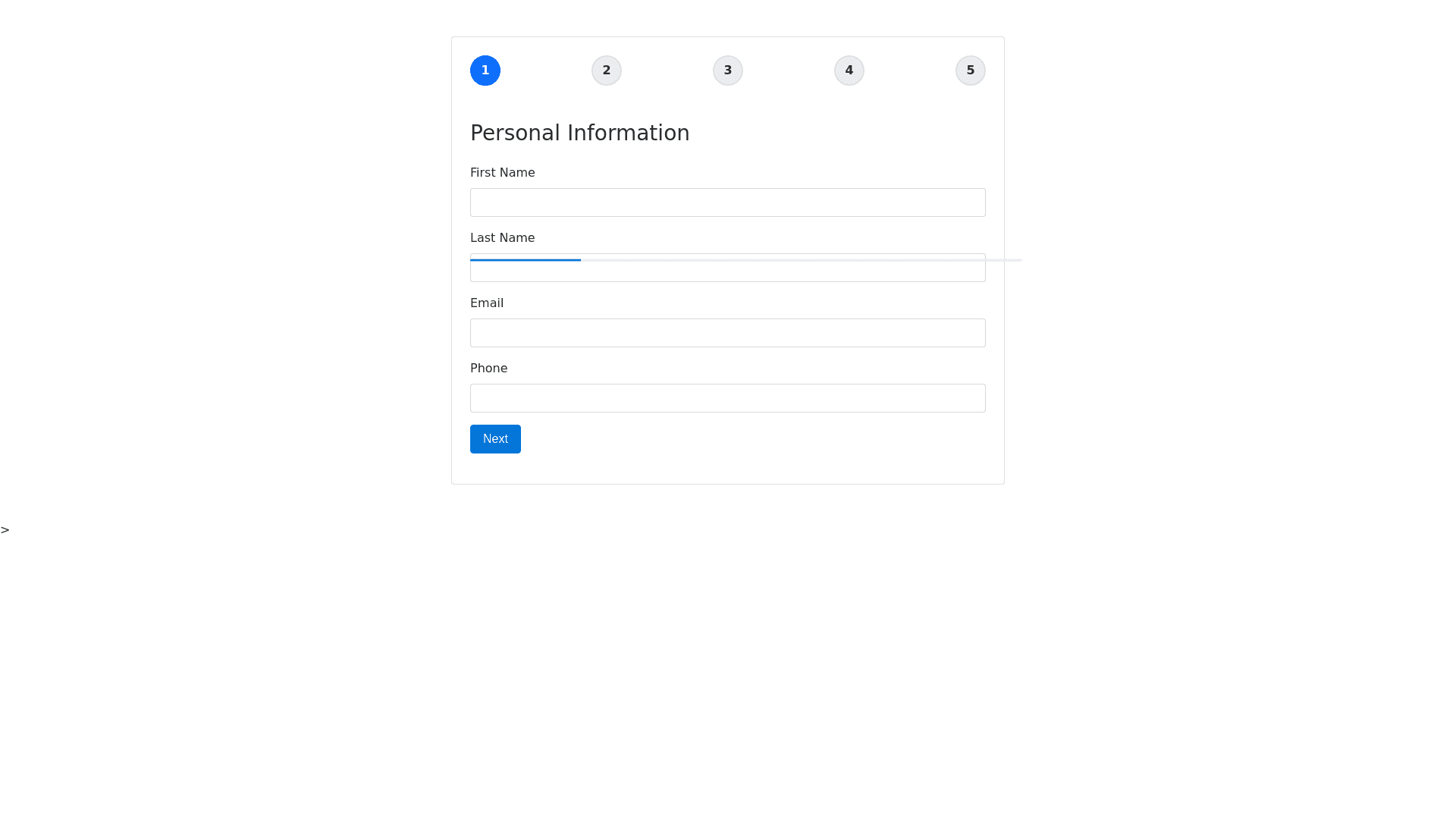The image size is (1456, 819).
Task: Go to step 3 indicator
Action: 728,71
